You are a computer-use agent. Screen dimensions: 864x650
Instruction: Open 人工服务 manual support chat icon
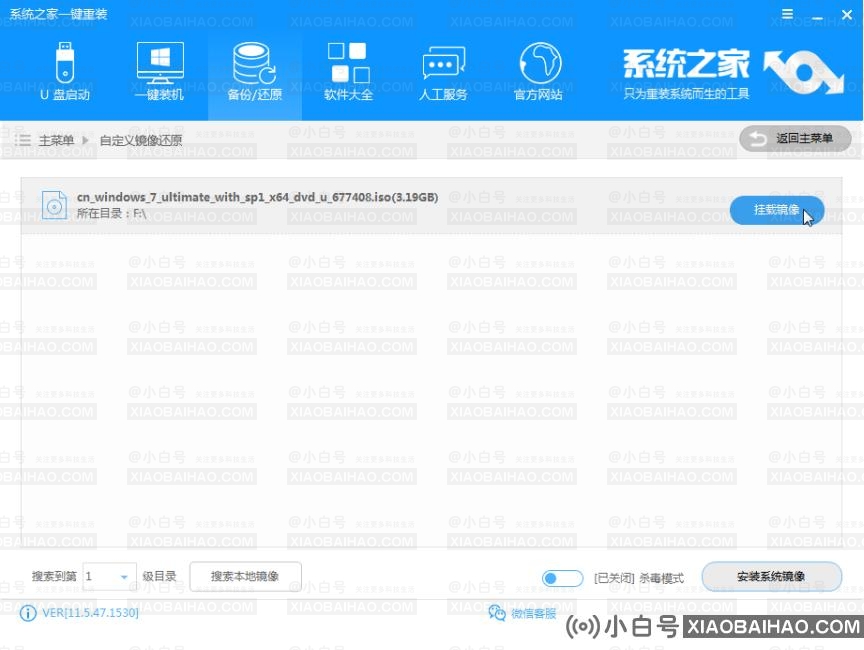(443, 72)
